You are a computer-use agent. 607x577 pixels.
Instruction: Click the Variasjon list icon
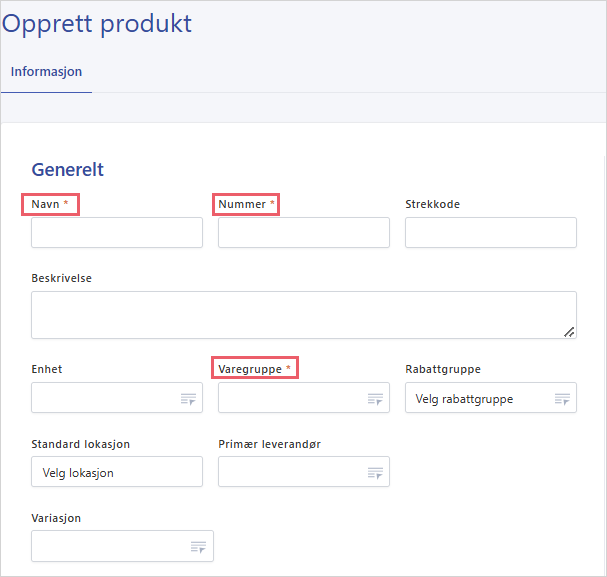pos(198,546)
